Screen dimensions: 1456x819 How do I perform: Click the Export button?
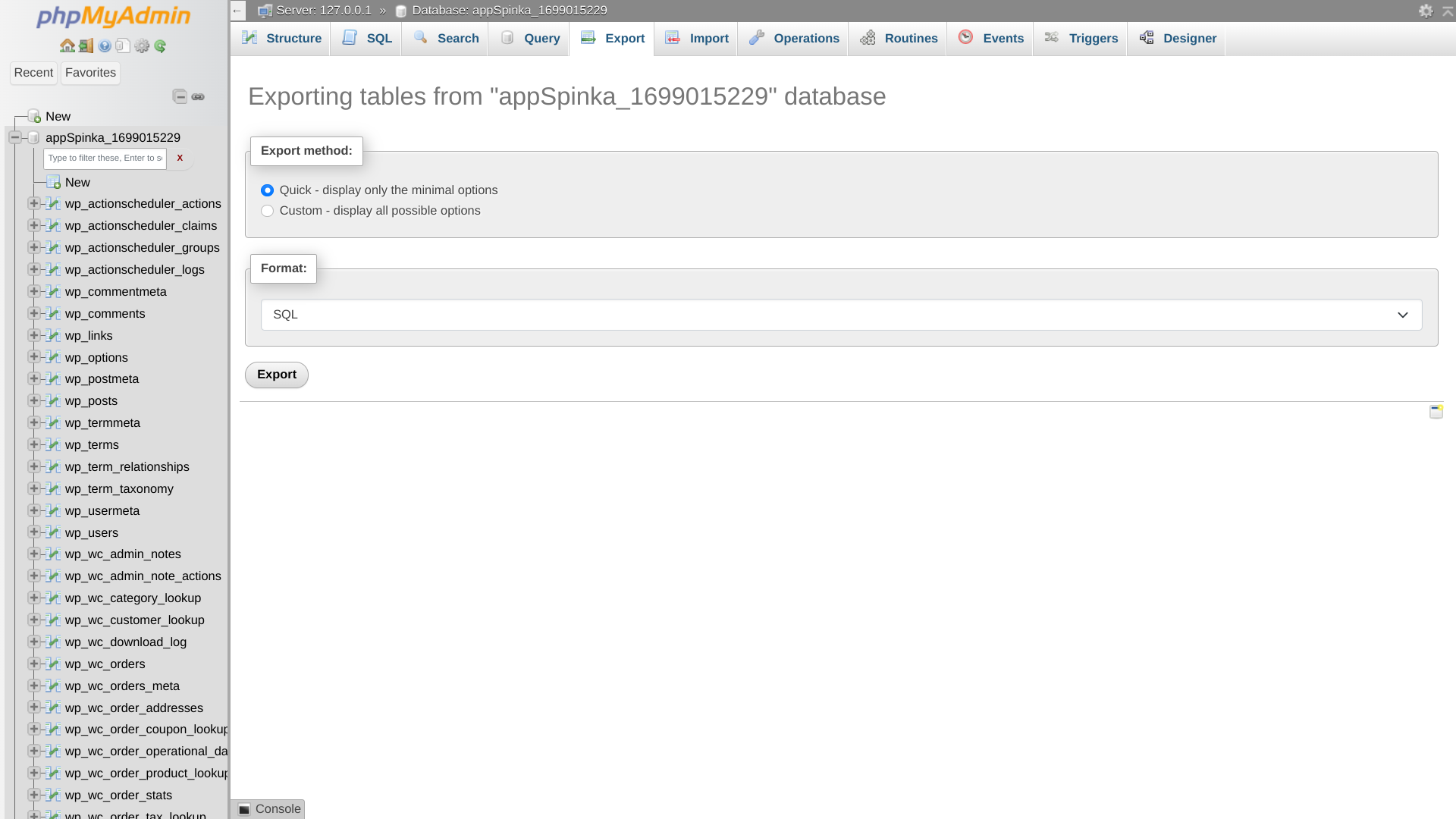tap(276, 374)
